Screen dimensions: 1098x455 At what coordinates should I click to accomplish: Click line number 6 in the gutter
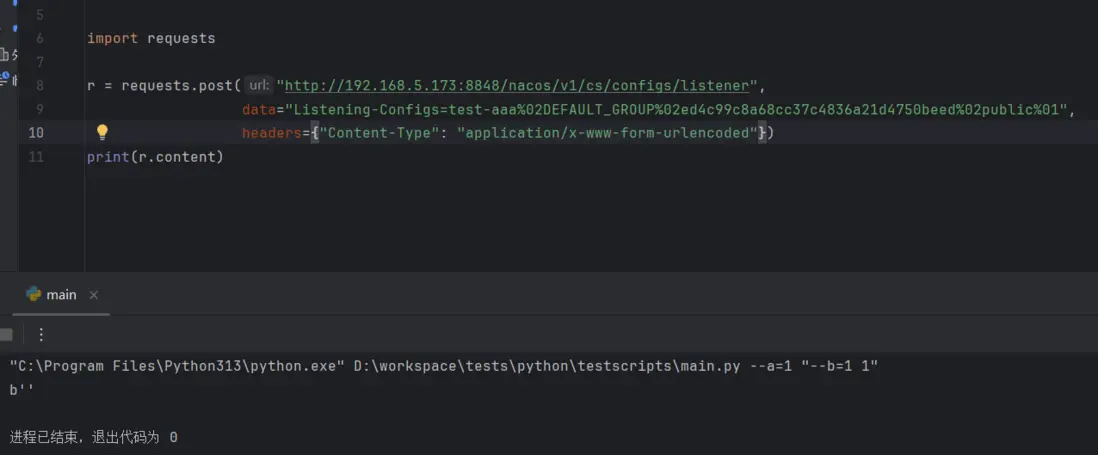(38, 38)
